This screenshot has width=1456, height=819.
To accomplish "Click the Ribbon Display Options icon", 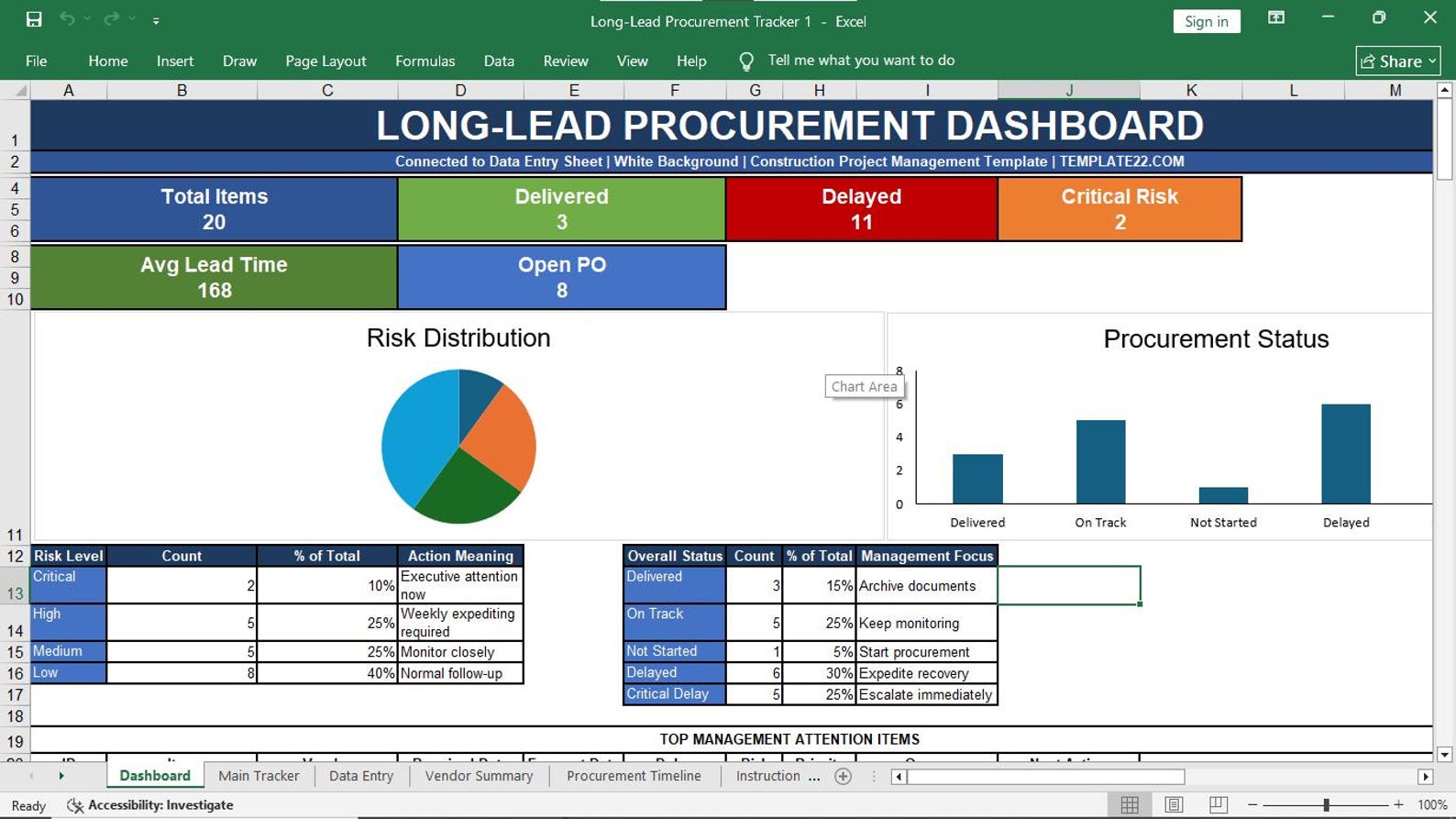I will (x=1275, y=18).
